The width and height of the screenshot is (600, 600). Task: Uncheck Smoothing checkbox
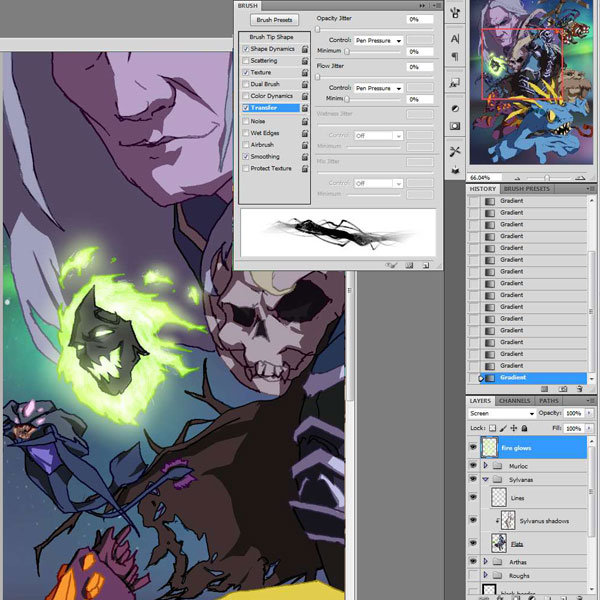(246, 157)
